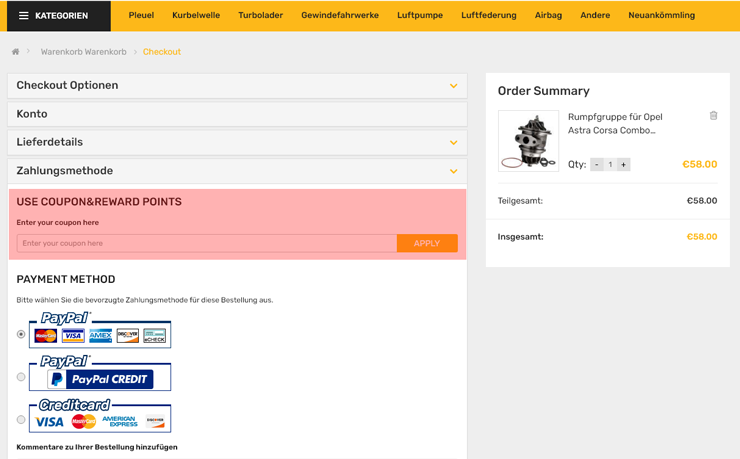Click the quantity value field
The image size is (740, 459).
(x=610, y=165)
